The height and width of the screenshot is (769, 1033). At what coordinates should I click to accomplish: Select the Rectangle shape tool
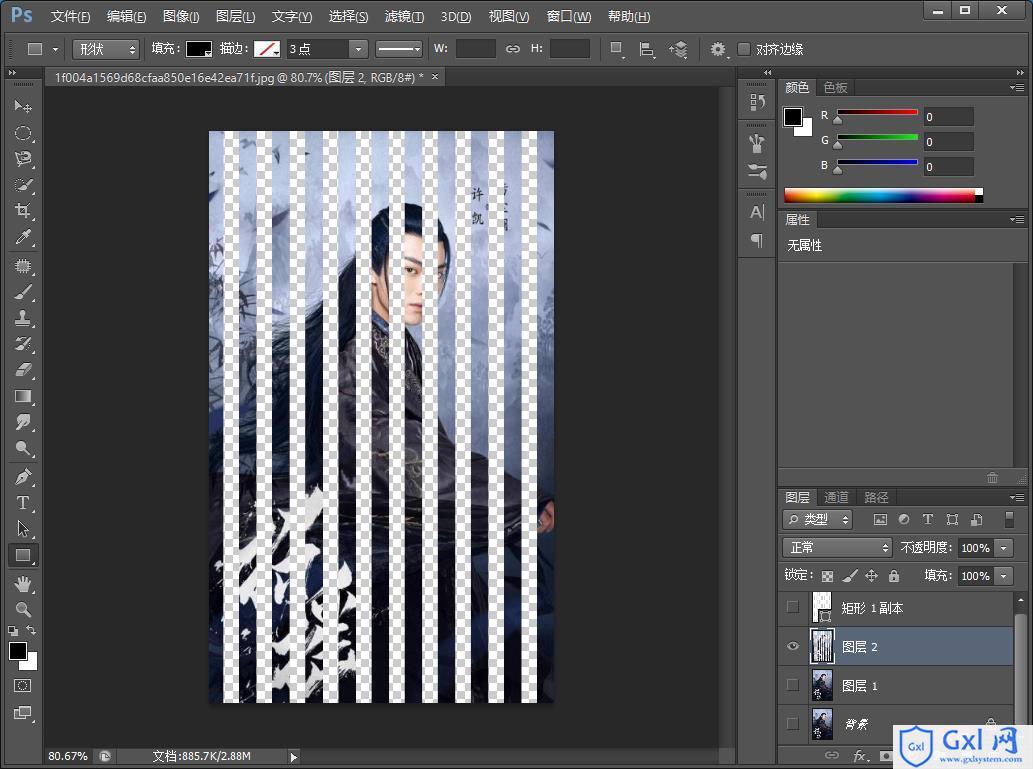[x=23, y=555]
